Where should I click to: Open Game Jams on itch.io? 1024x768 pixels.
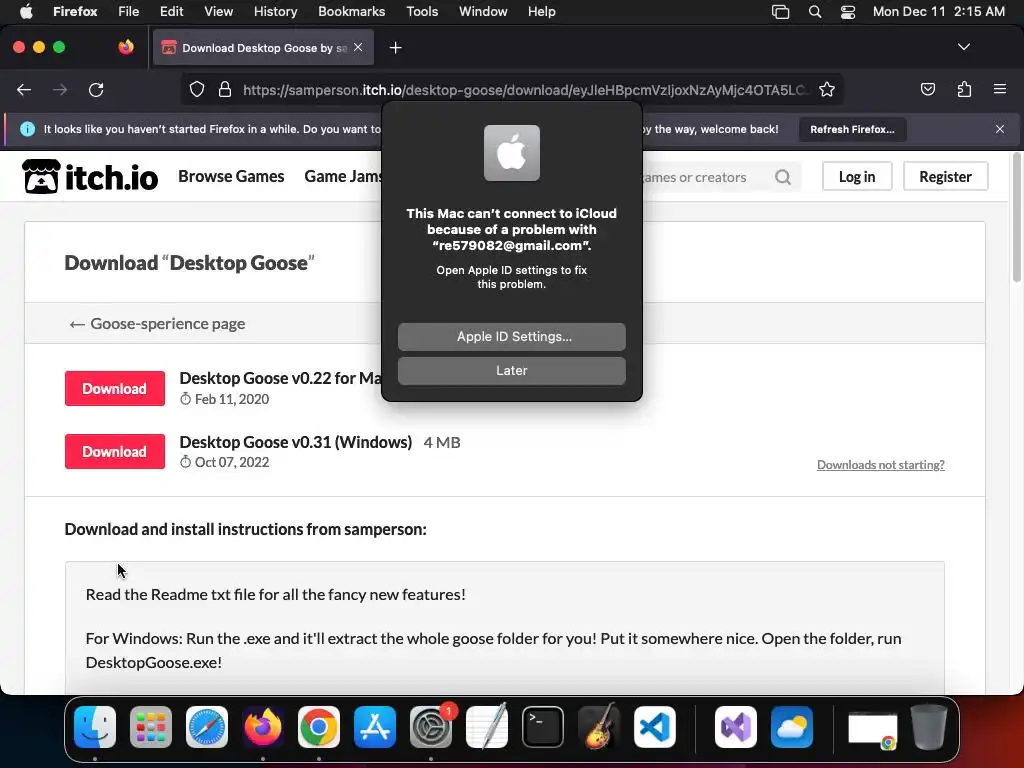coord(343,176)
